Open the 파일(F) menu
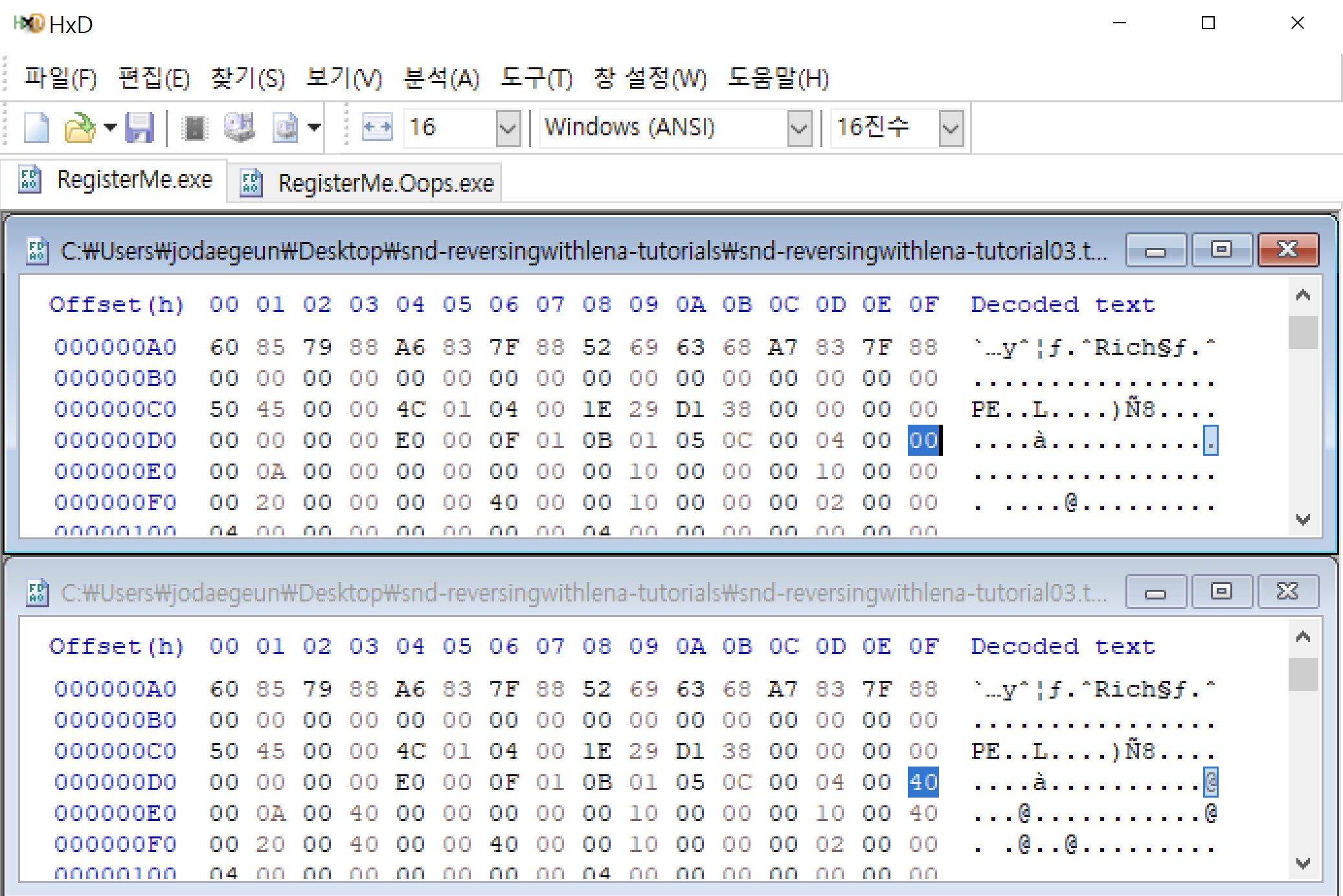This screenshot has height=896, width=1343. pyautogui.click(x=60, y=78)
